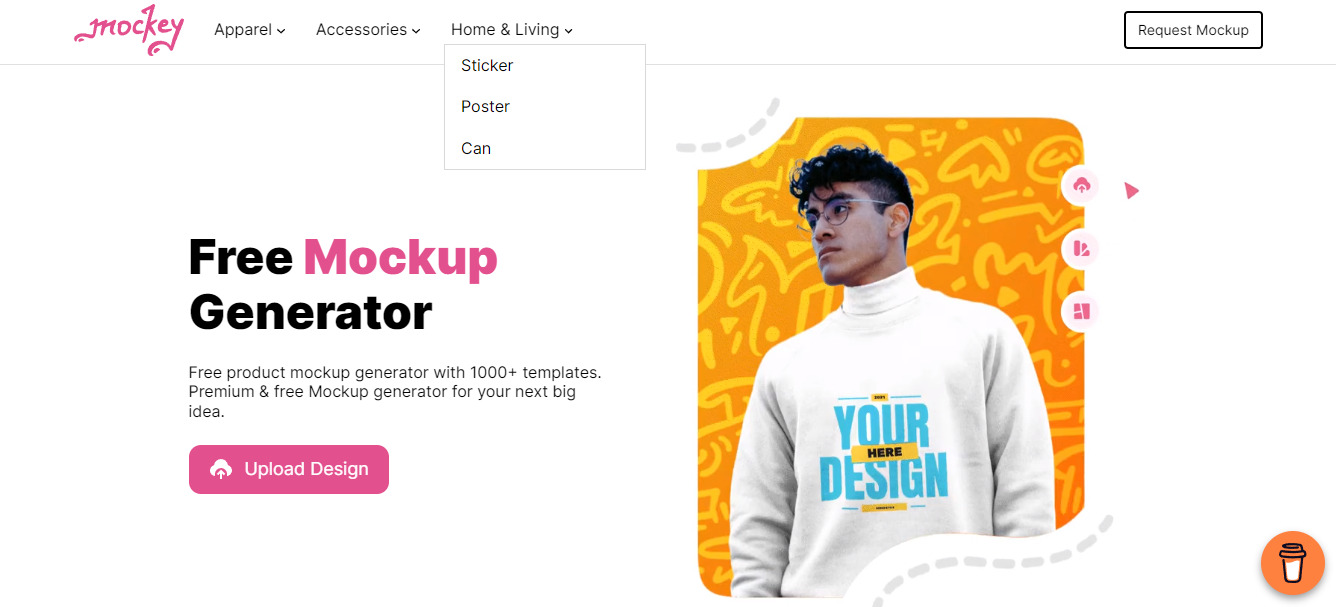Click the Mockey logo
The width and height of the screenshot is (1336, 607).
[x=129, y=30]
